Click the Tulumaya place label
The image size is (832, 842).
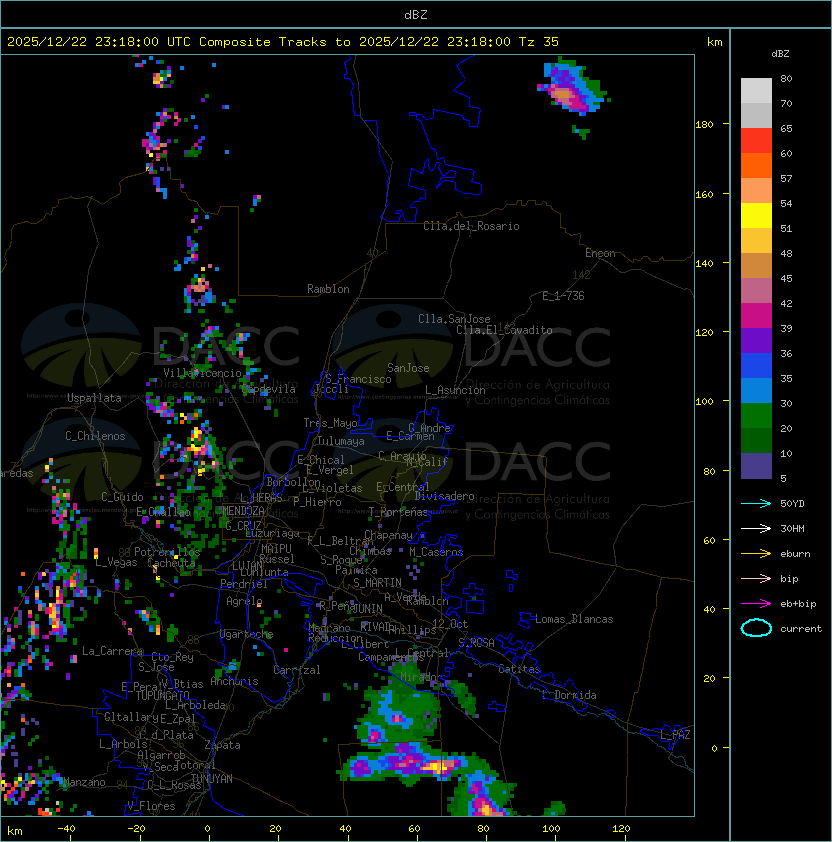coord(341,441)
